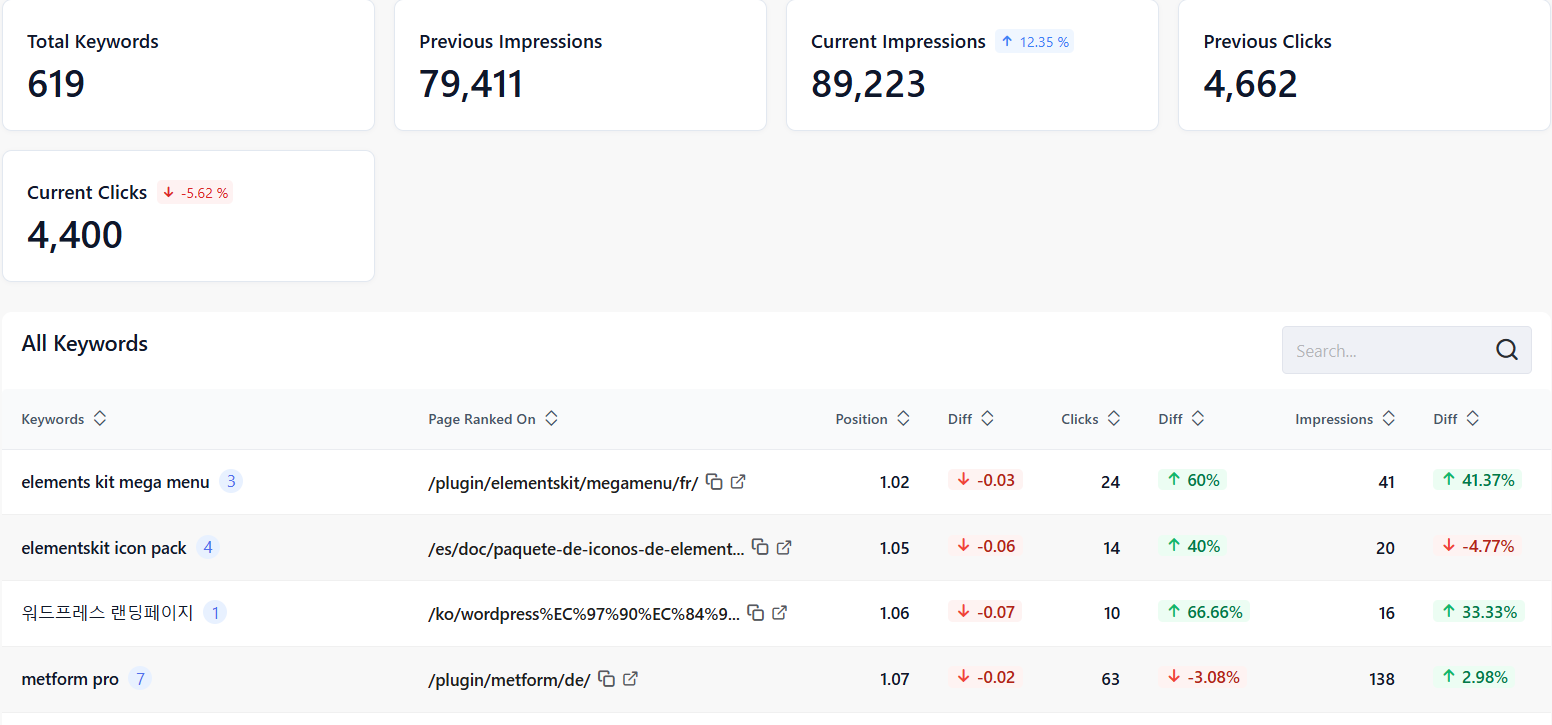
Task: Click the -0.03 position diff badge
Action: tap(985, 480)
